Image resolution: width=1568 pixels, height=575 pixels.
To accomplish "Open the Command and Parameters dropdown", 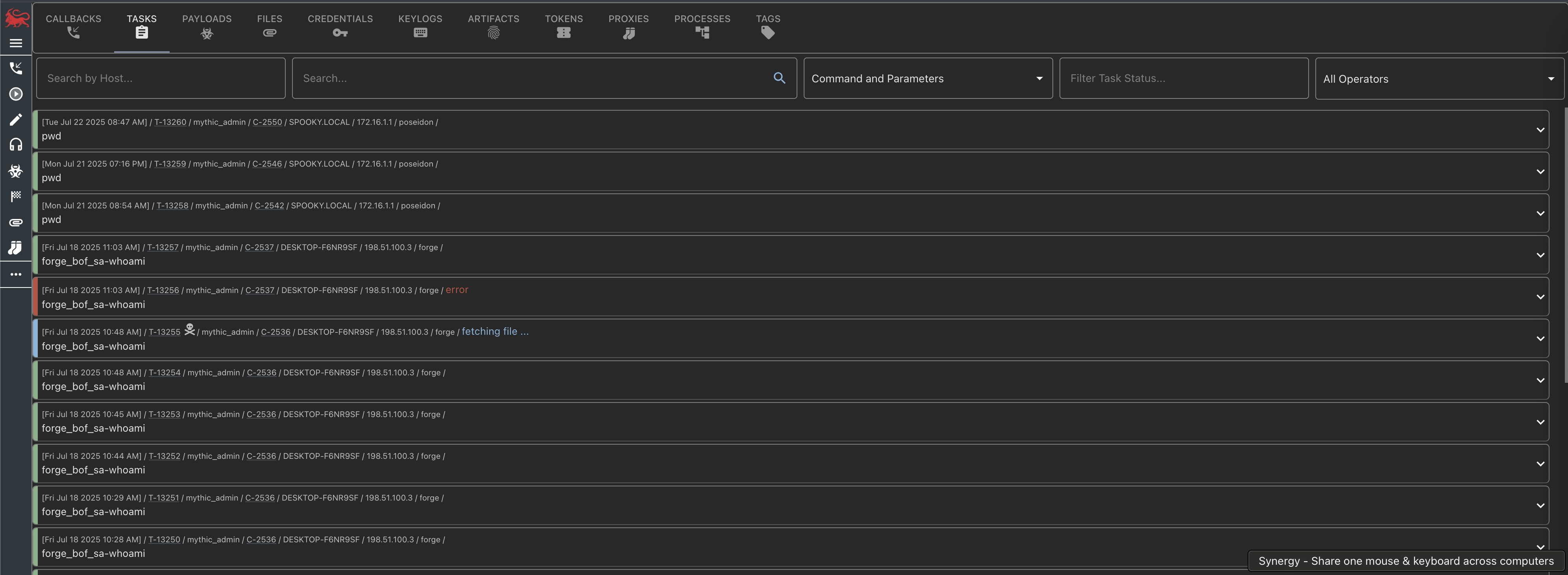I will [x=927, y=79].
